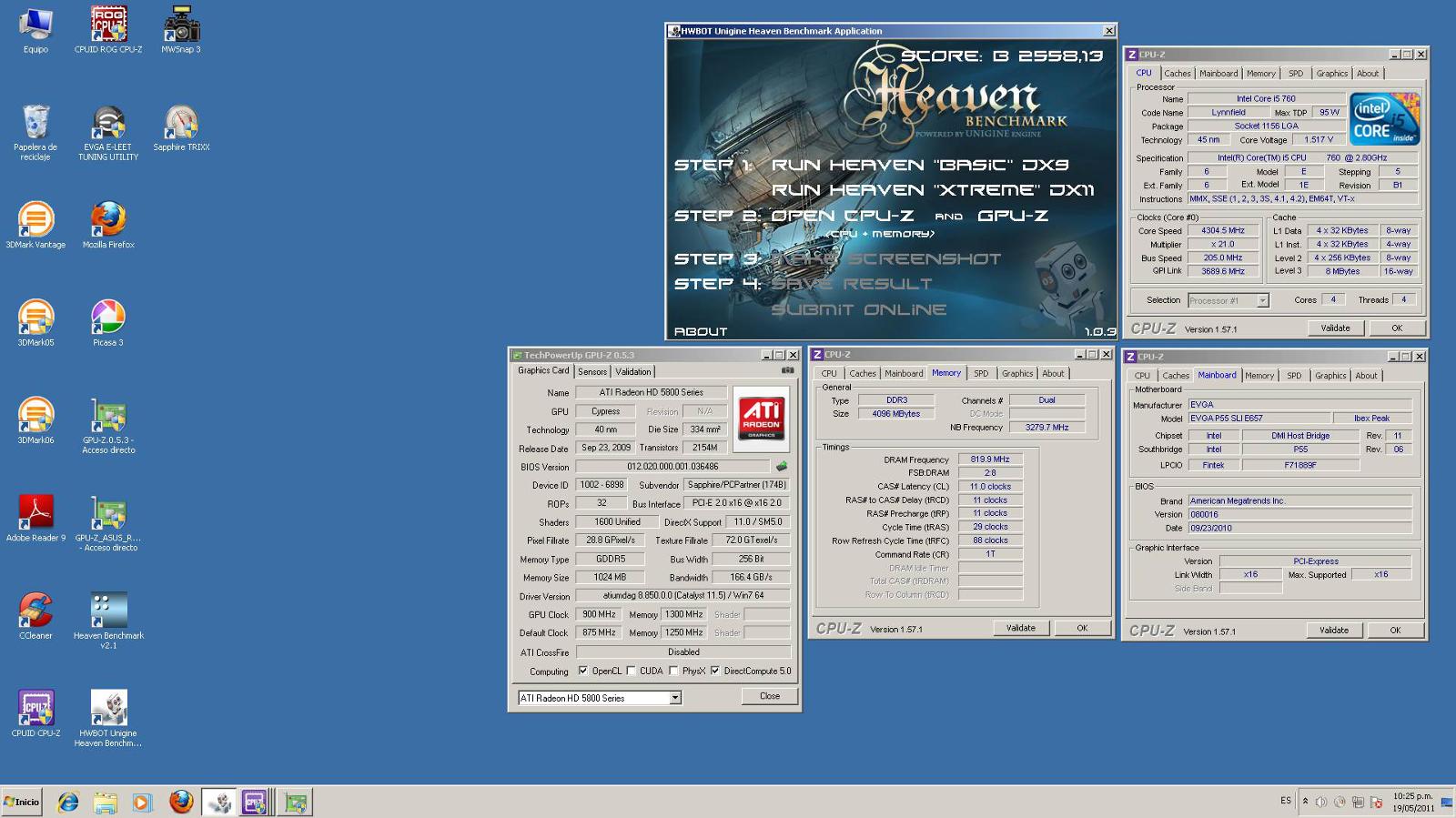This screenshot has height=818, width=1456.
Task: Click OK in top CPU-Z window
Action: [x=1397, y=328]
